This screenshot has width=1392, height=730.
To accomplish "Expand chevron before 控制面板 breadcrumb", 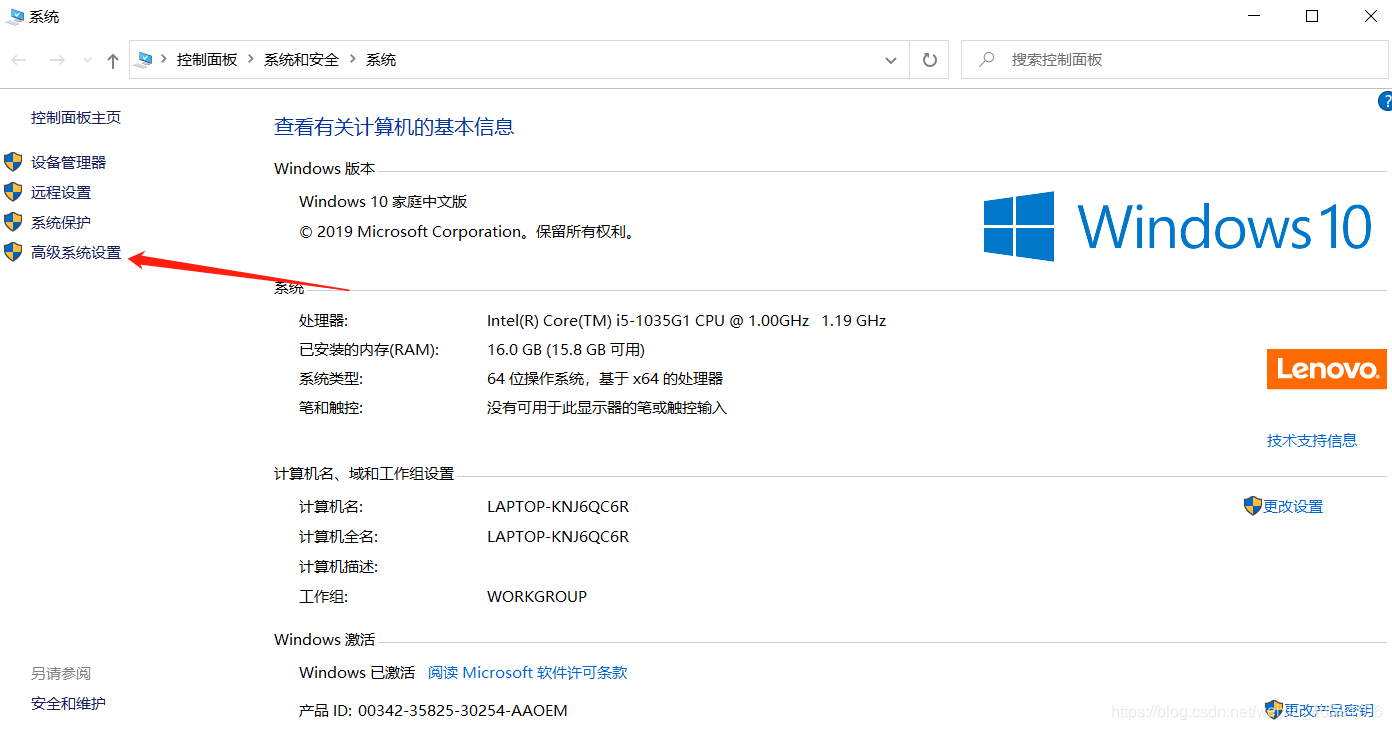I will 165,60.
